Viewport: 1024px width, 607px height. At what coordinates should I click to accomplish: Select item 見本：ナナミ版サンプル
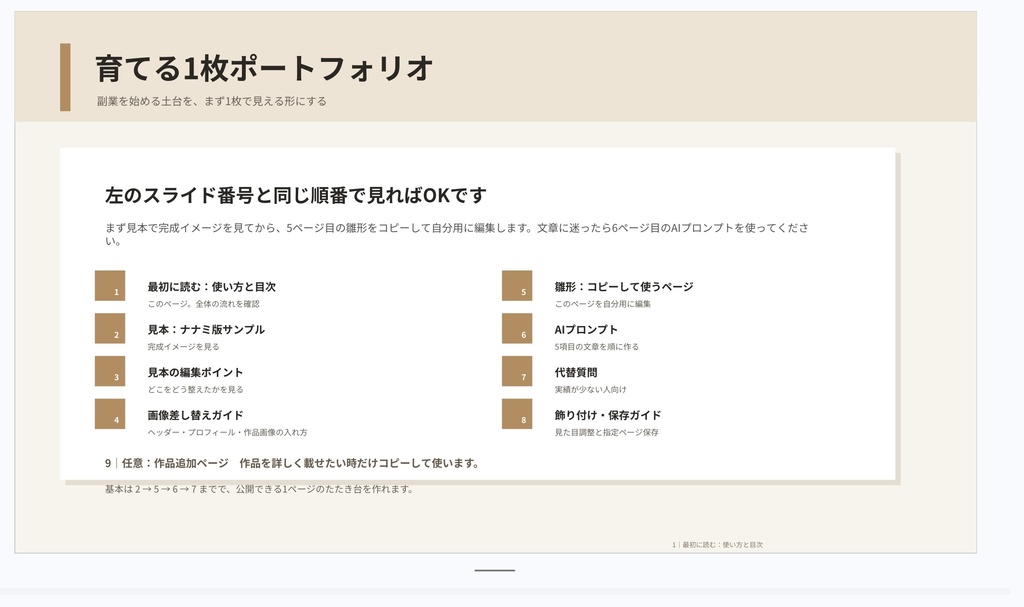point(206,330)
